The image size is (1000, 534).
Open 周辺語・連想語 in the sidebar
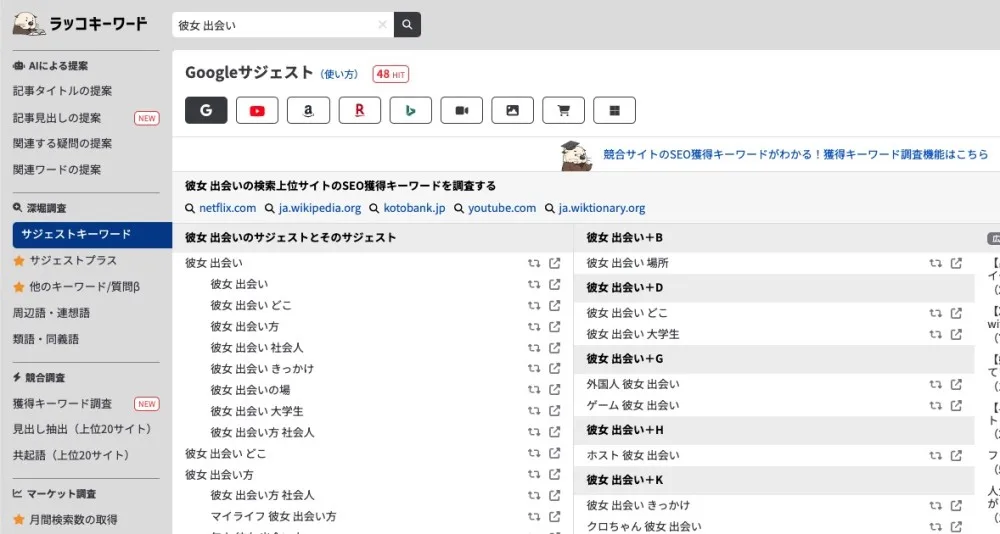tap(51, 313)
